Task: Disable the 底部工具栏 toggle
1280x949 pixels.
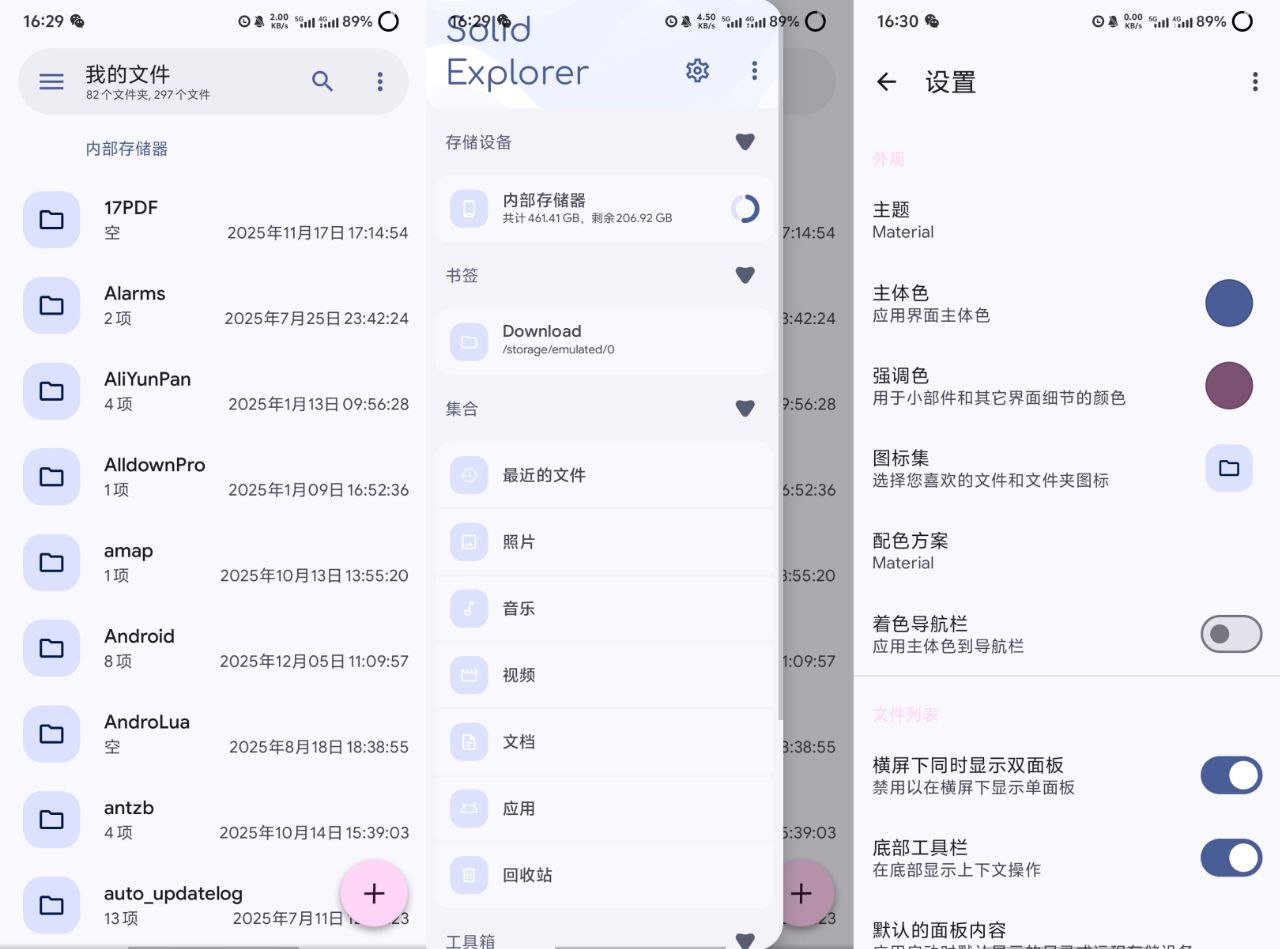Action: 1230,858
